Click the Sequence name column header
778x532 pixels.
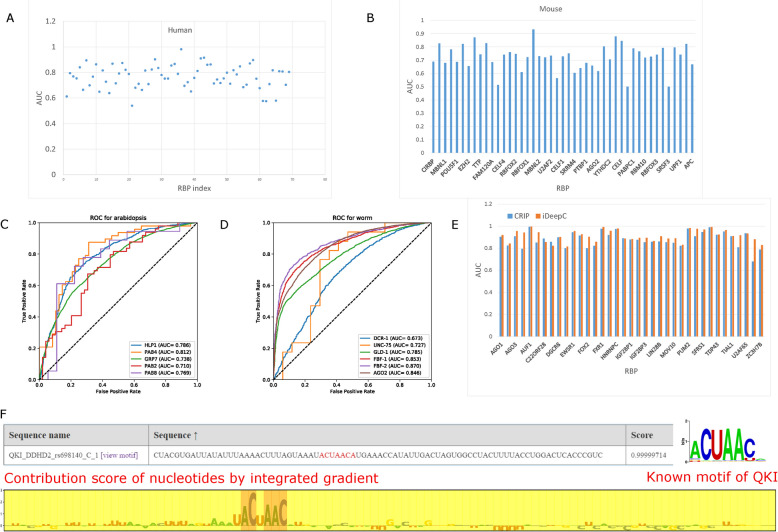click(76, 435)
